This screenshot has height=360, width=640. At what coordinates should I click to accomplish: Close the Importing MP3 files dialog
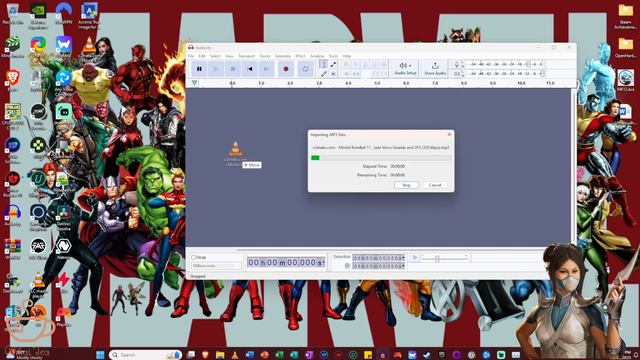(x=449, y=134)
